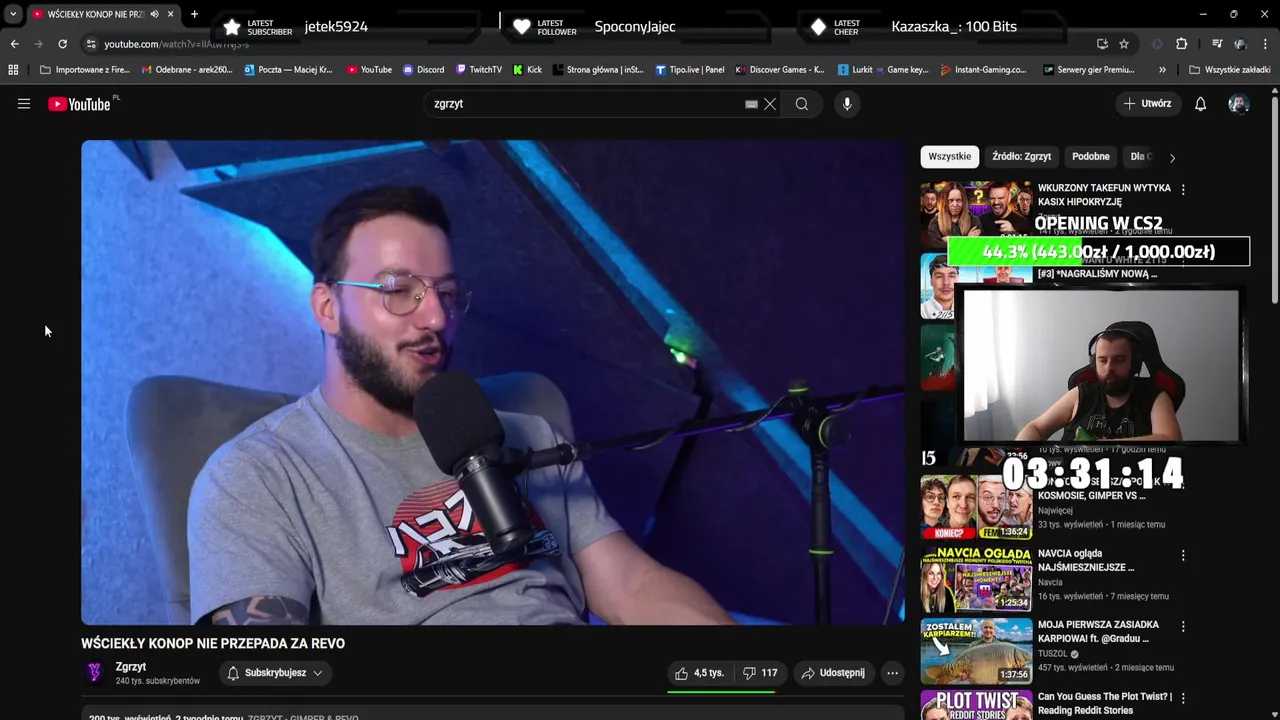This screenshot has height=720, width=1280.
Task: Click the Utwórz create button
Action: point(1148,104)
